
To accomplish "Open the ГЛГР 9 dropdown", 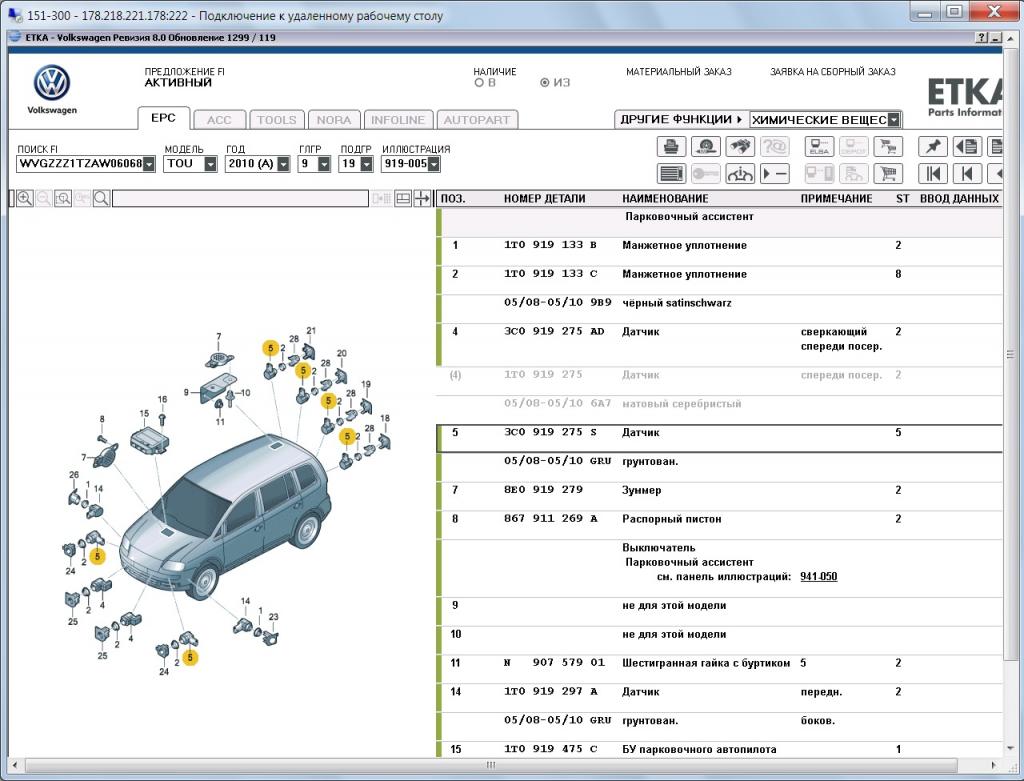I will (x=324, y=164).
